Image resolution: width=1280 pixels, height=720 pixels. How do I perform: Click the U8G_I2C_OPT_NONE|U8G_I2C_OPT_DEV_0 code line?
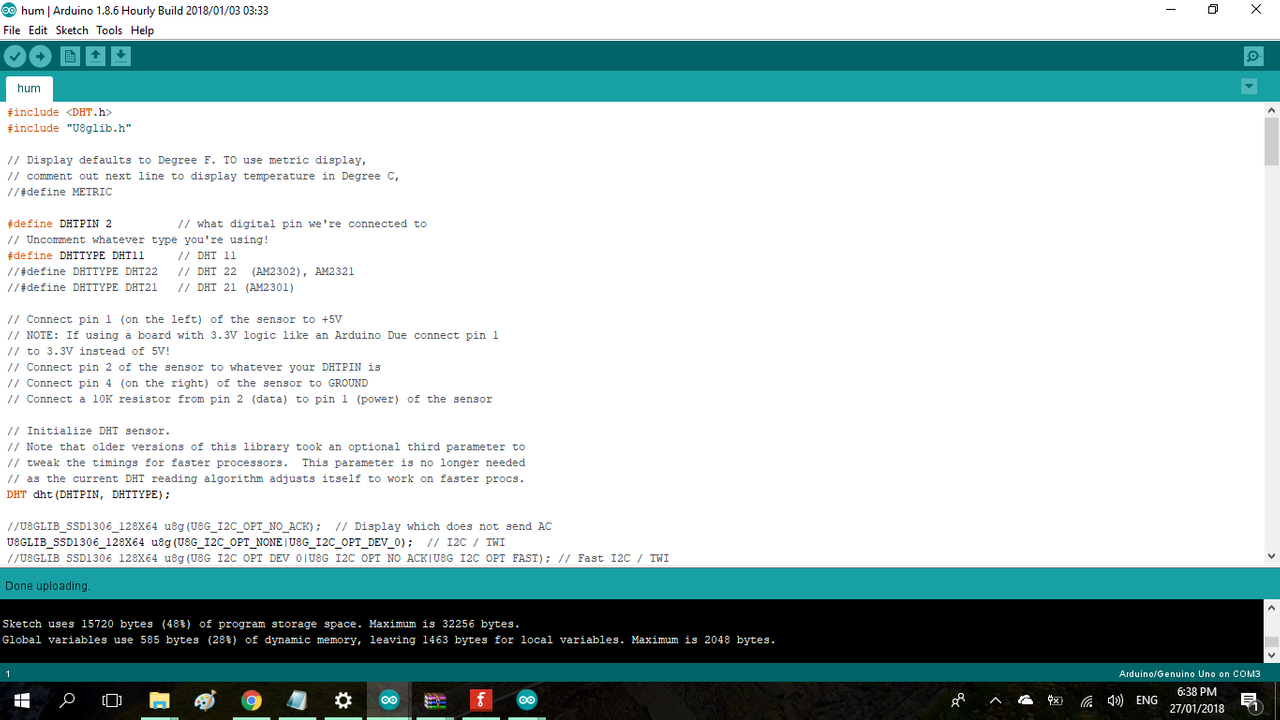256,542
